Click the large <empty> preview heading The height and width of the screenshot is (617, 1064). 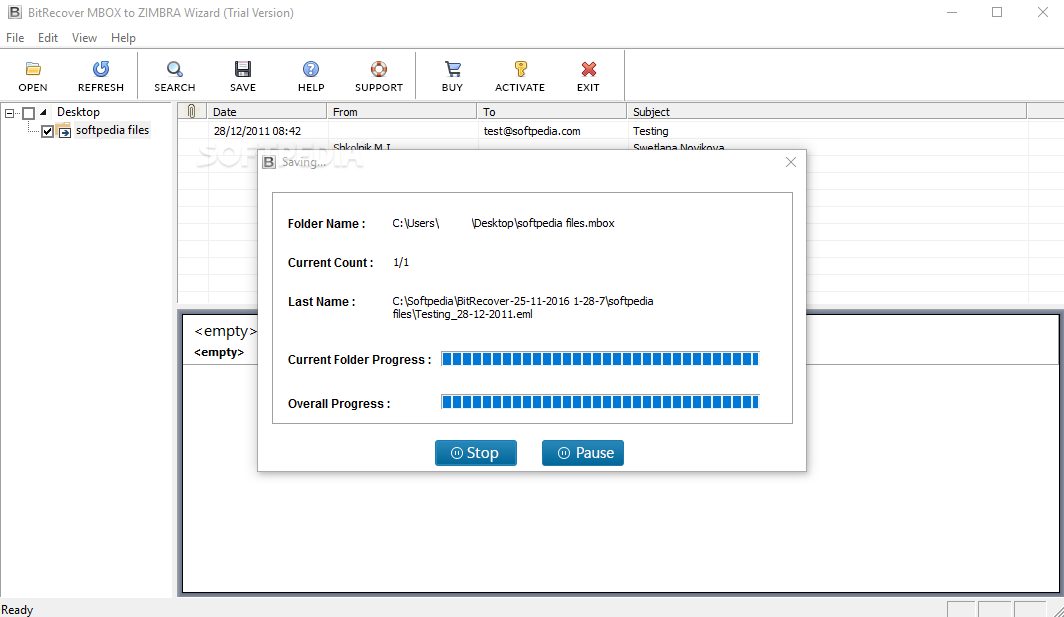[225, 331]
